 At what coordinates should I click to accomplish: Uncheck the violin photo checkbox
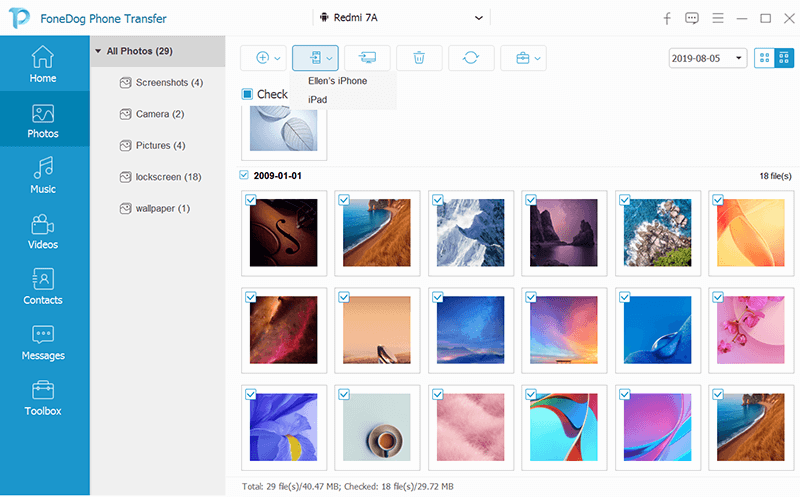[251, 200]
